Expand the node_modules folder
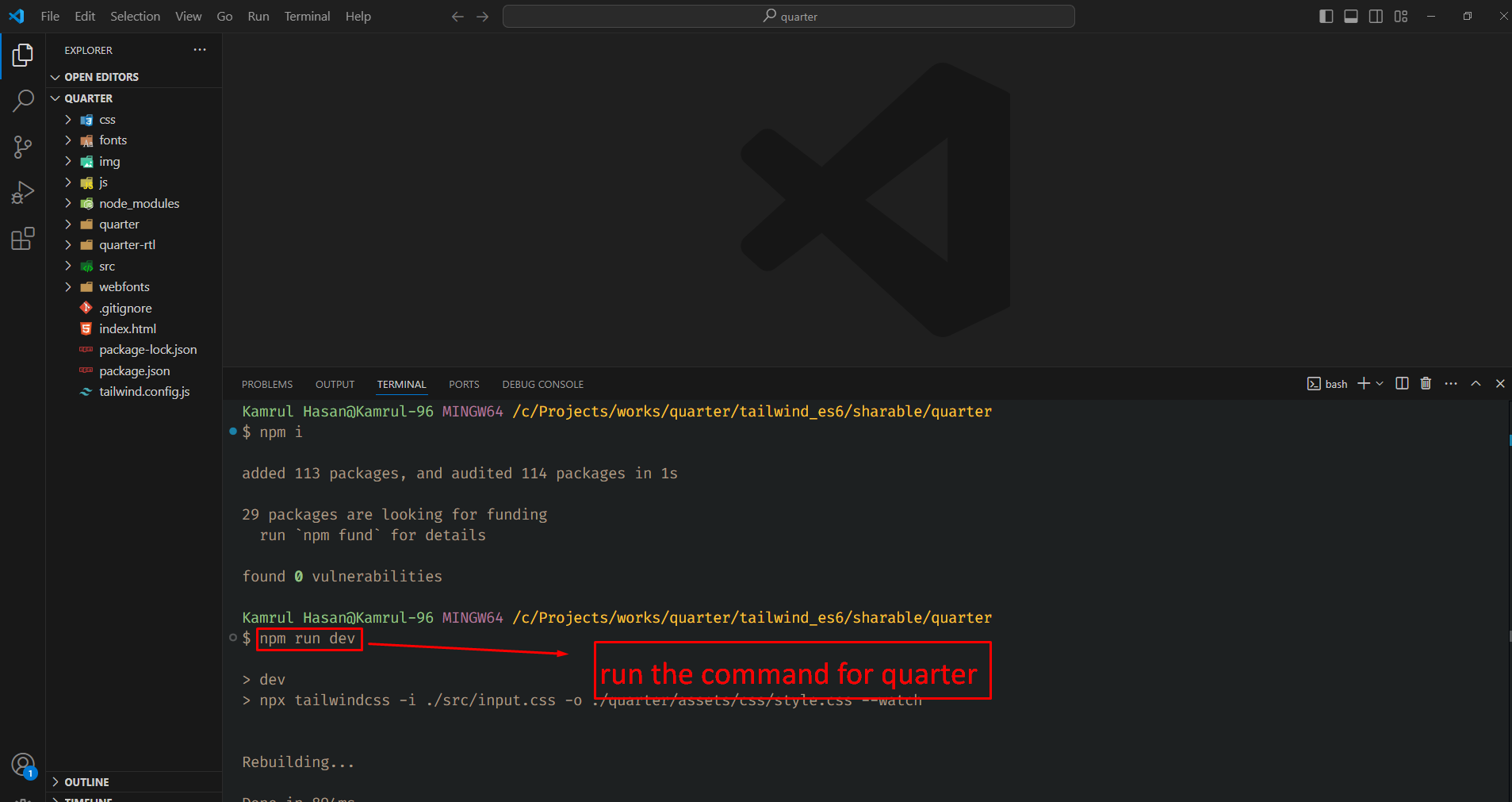This screenshot has width=1512, height=802. (x=139, y=204)
